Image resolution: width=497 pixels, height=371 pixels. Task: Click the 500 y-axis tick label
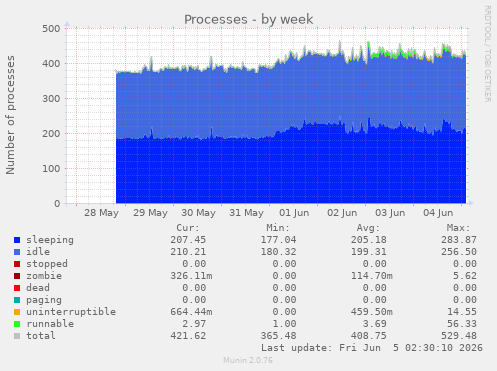tap(51, 29)
